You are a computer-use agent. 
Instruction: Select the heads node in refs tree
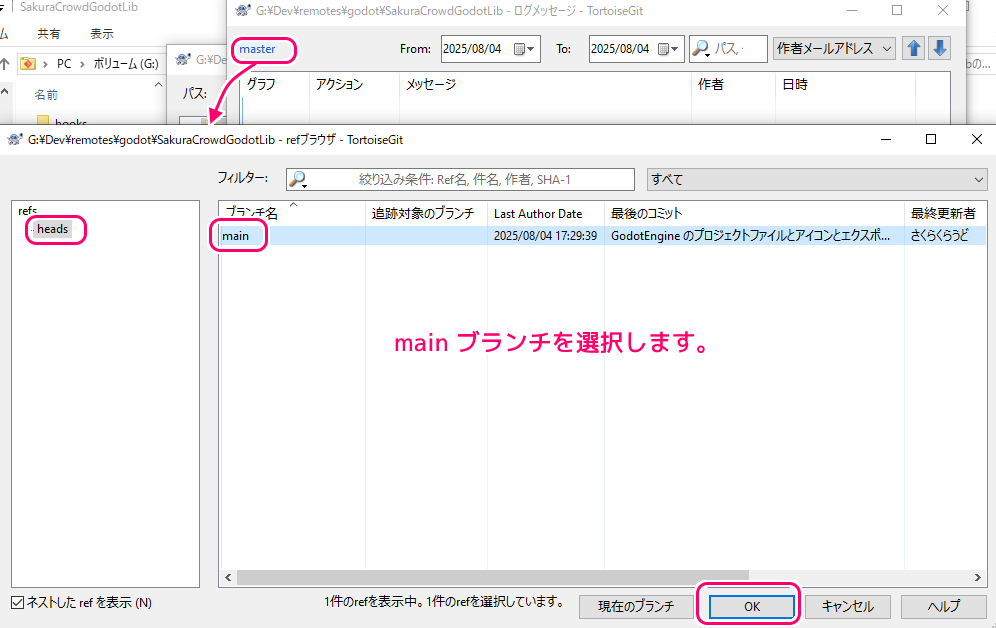tap(53, 229)
